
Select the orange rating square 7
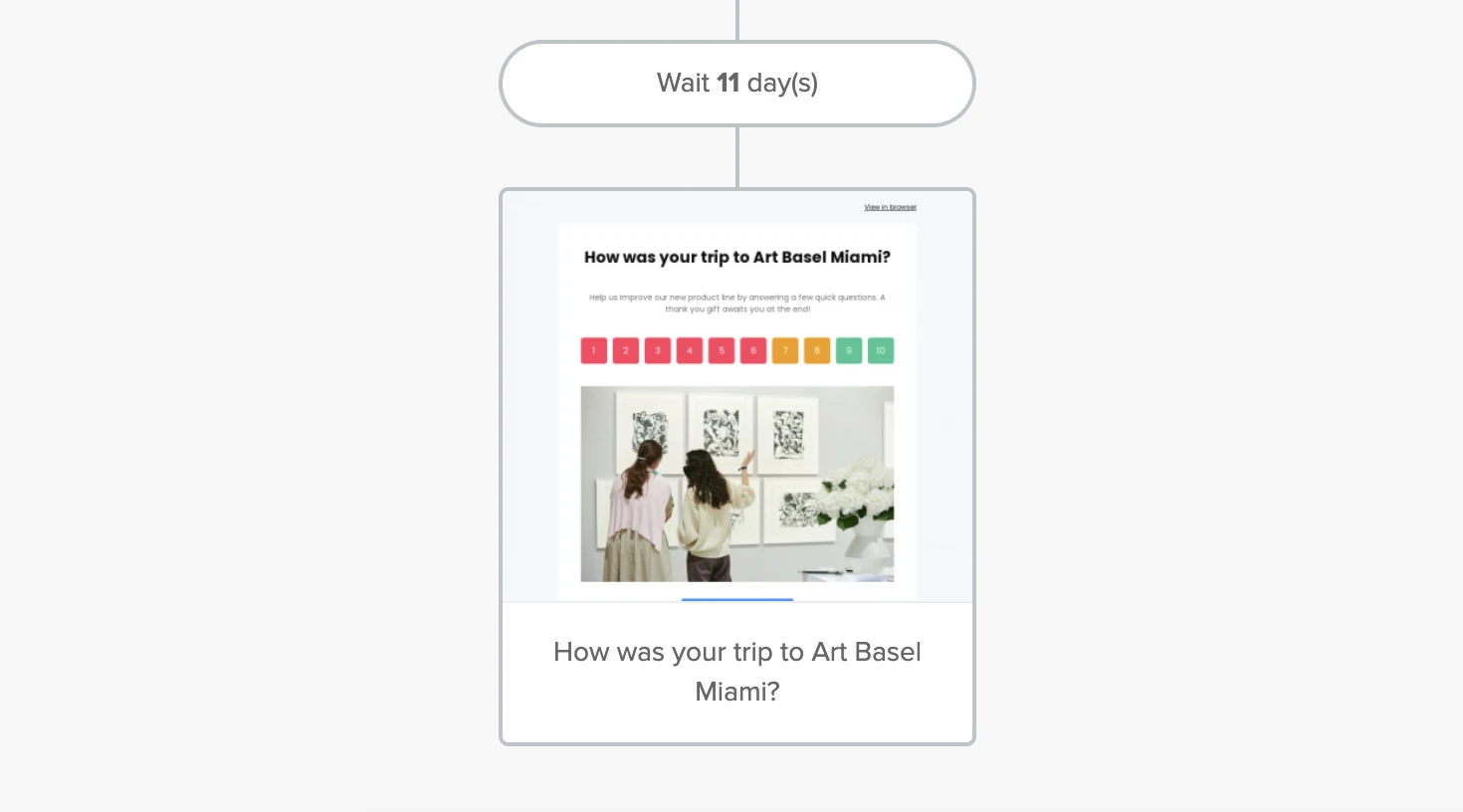(785, 350)
